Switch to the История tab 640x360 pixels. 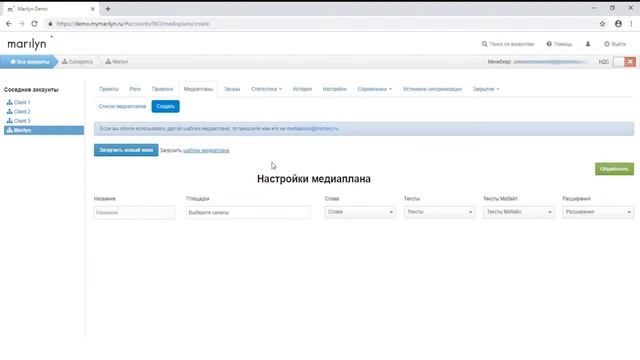(302, 89)
